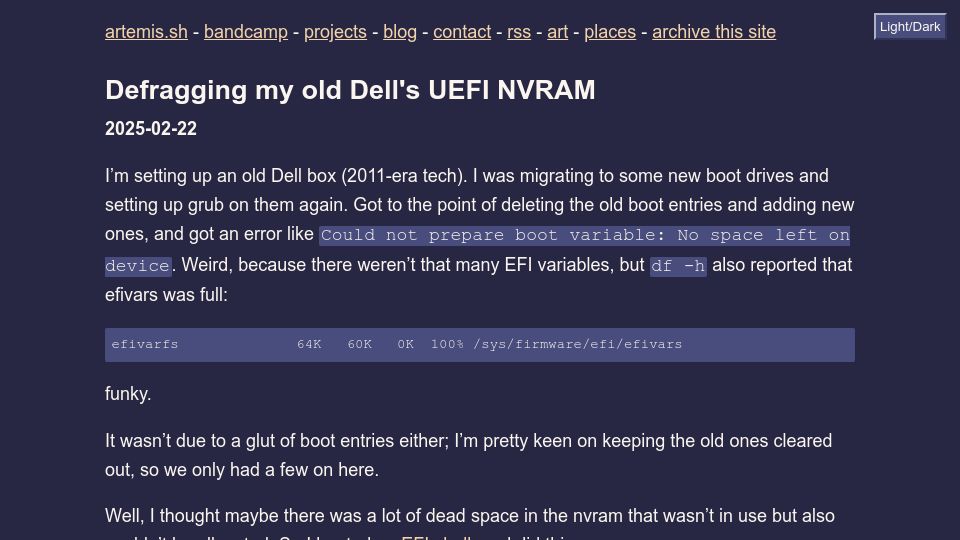Click the /sys/firmware/efi/efivars path text
This screenshot has width=960, height=540.
(577, 344)
